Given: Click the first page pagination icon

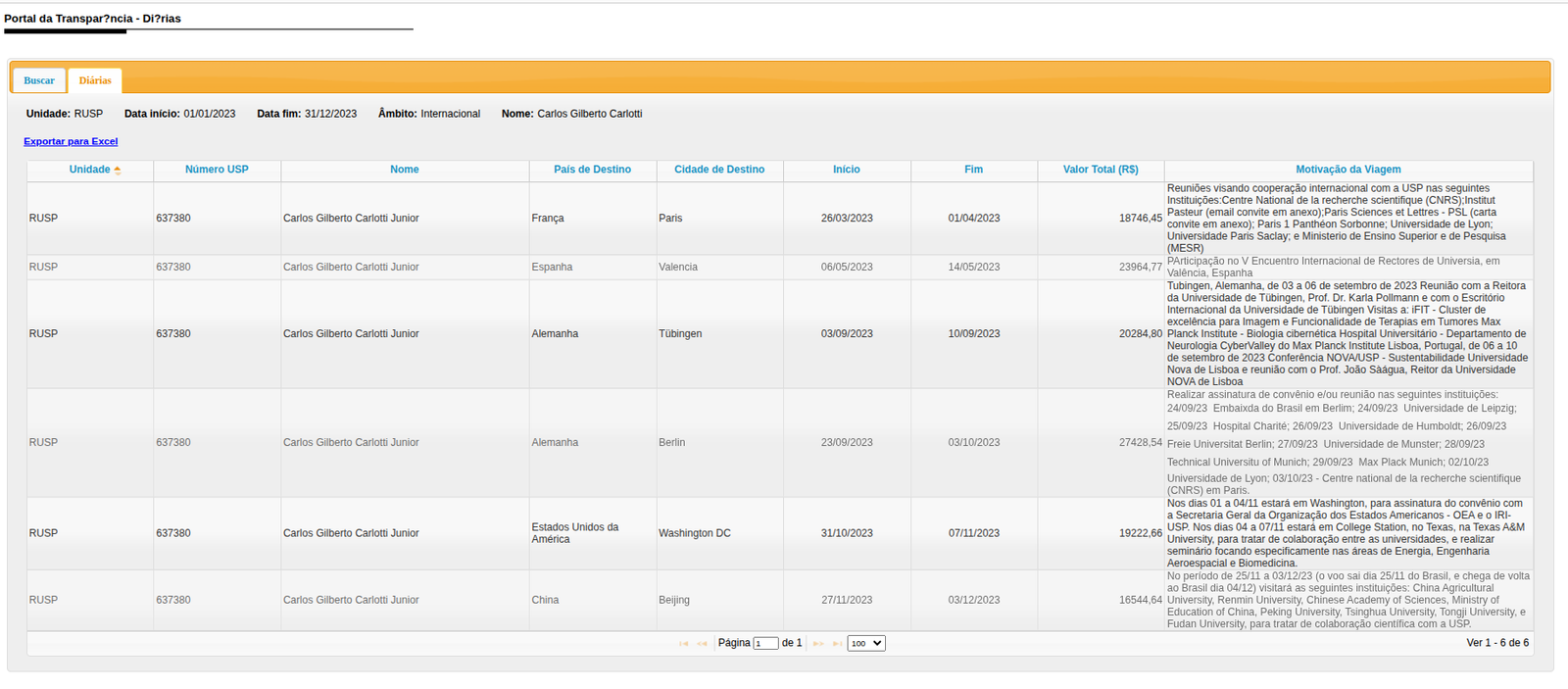Looking at the screenshot, I should (x=684, y=644).
